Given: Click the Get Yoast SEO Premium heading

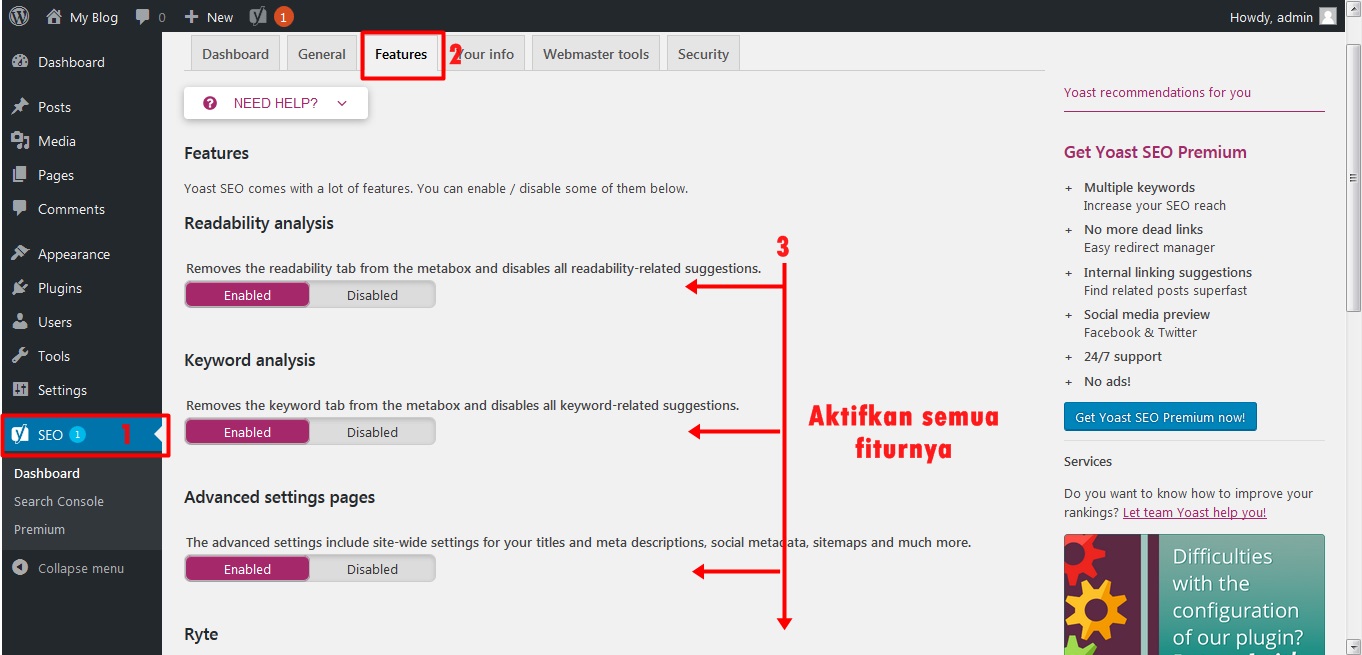Looking at the screenshot, I should click(1155, 152).
